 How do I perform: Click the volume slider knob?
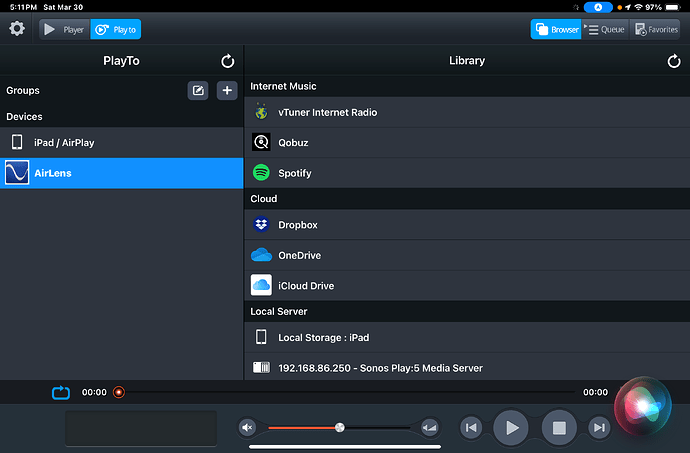point(340,427)
